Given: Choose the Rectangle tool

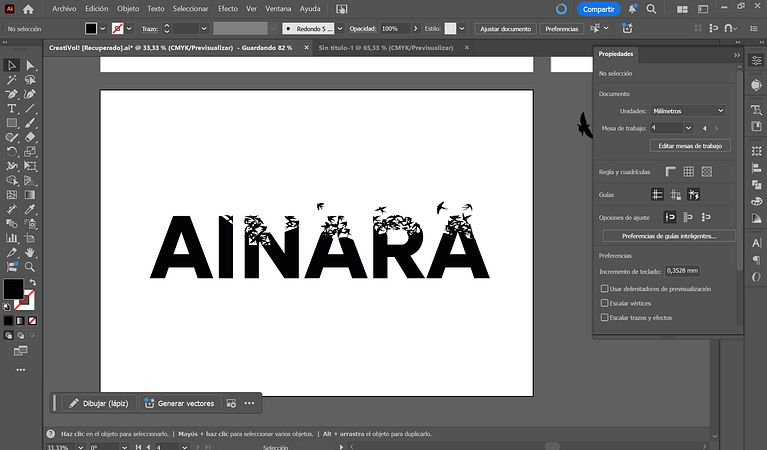Looking at the screenshot, I should [x=12, y=123].
